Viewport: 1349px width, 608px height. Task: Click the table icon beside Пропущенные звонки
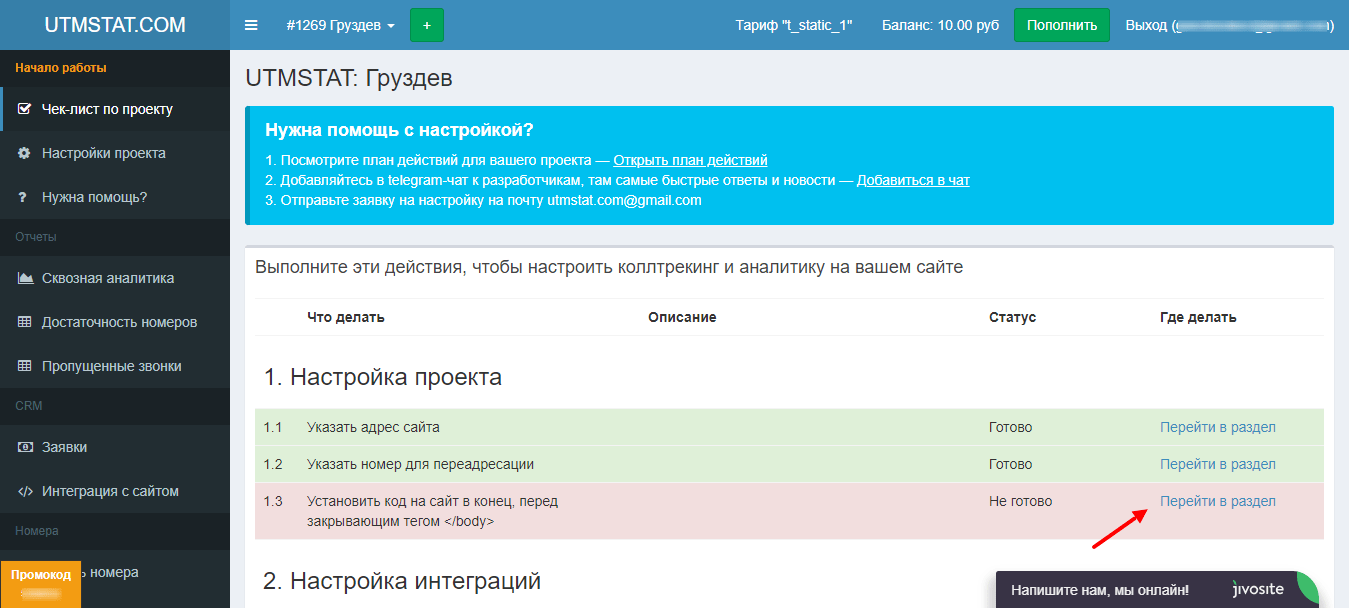pos(25,366)
